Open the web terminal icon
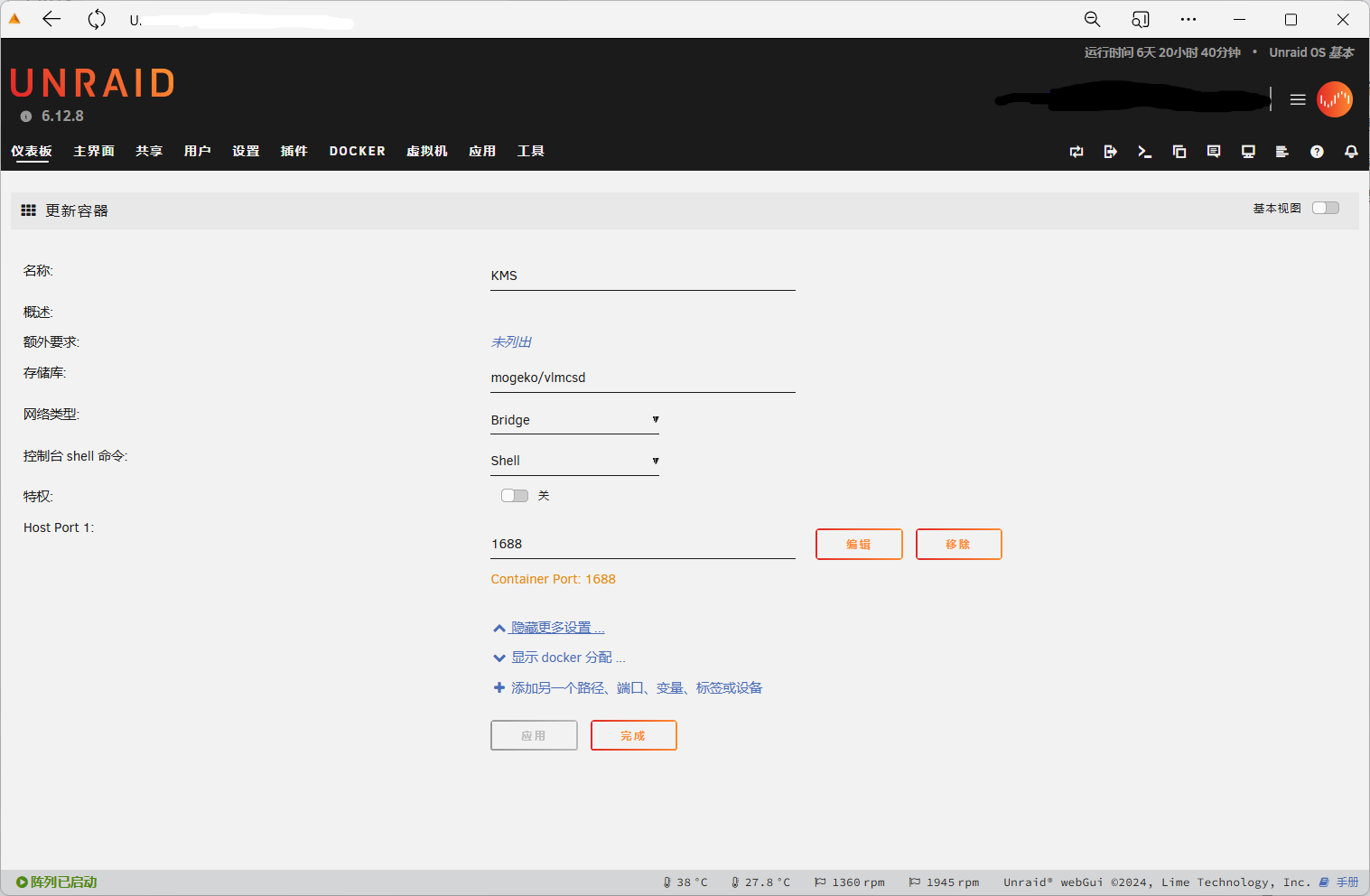Viewport: 1370px width, 896px height. point(1145,152)
